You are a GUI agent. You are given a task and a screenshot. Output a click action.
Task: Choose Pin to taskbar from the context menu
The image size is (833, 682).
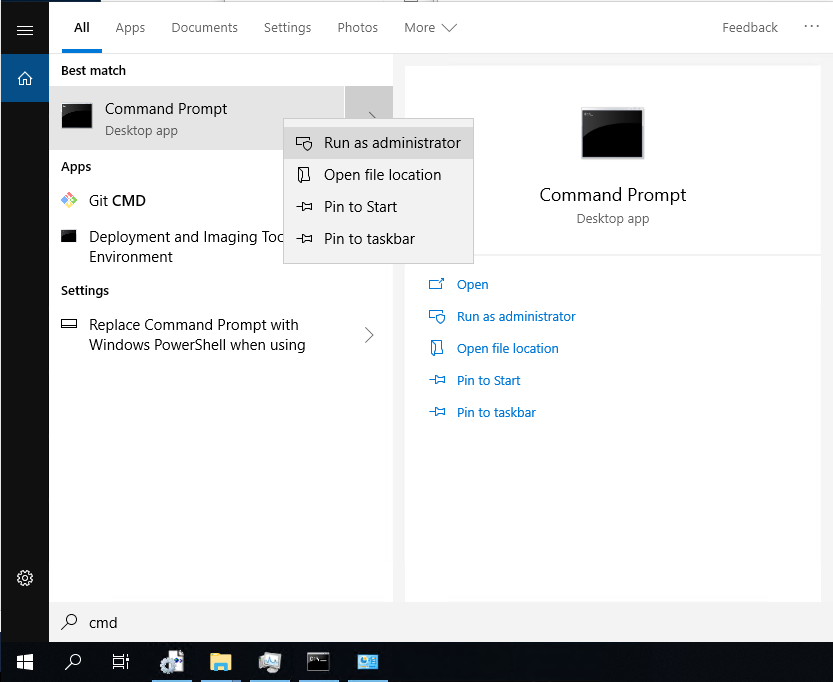(x=368, y=239)
